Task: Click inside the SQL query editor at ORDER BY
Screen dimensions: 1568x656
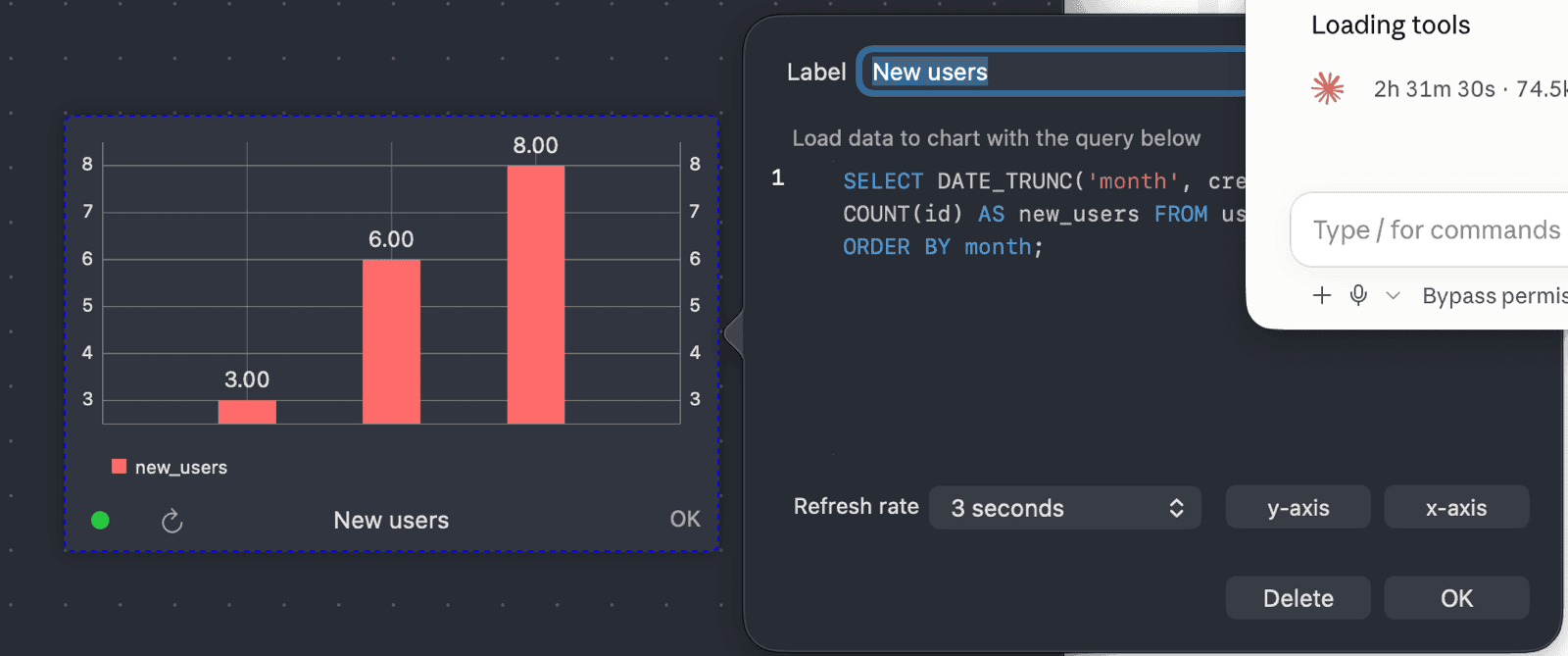Action: click(x=896, y=247)
